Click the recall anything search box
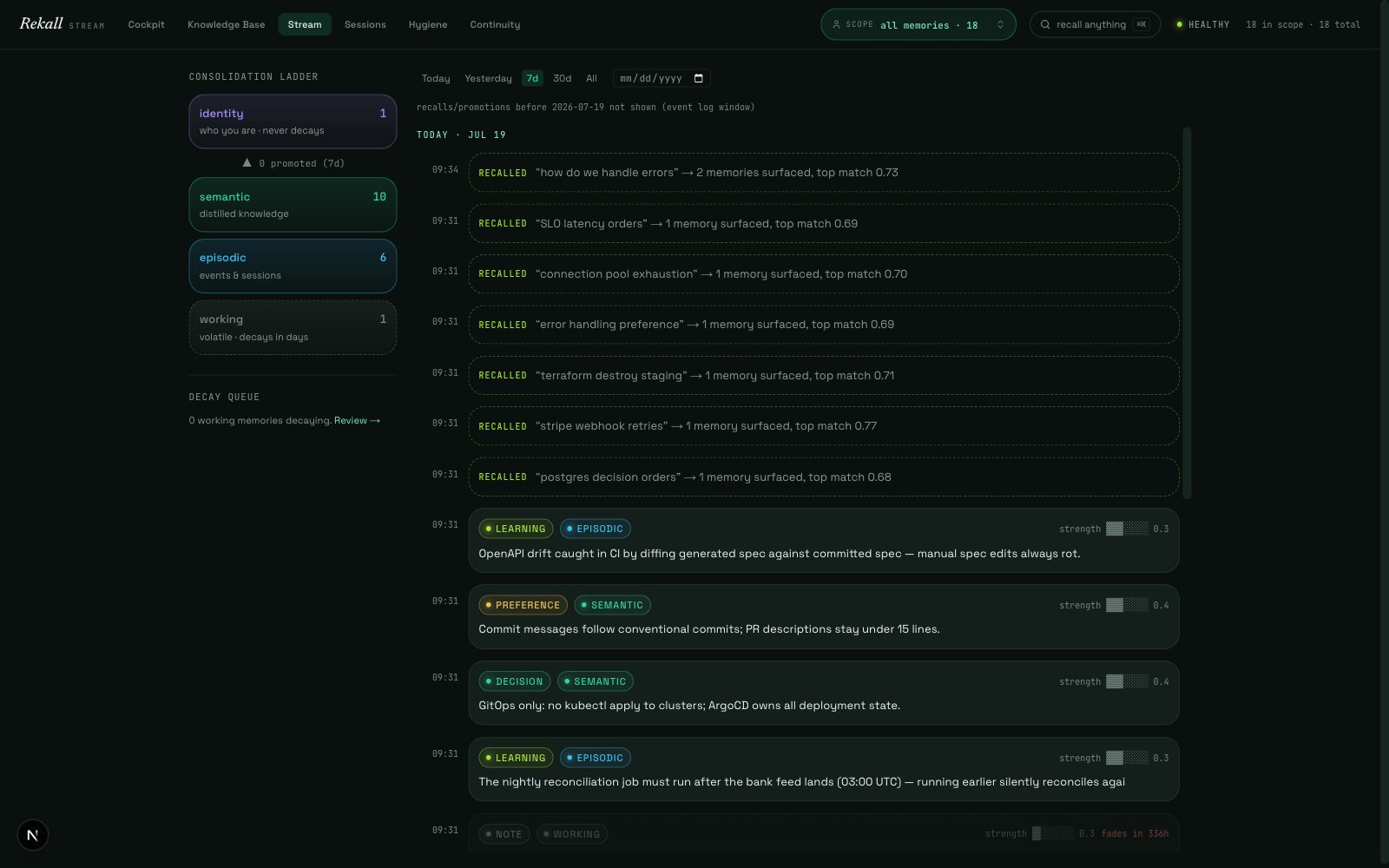This screenshot has height=868, width=1389. click(x=1095, y=24)
